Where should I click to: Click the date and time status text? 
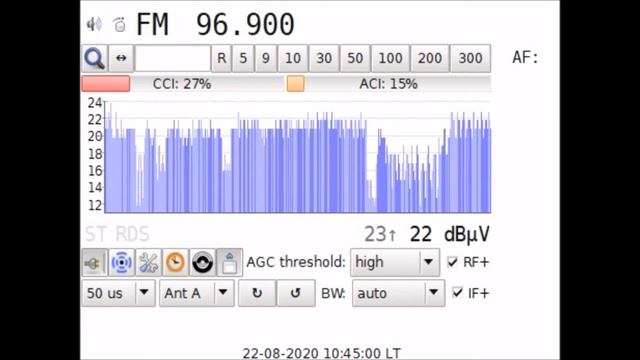322,353
